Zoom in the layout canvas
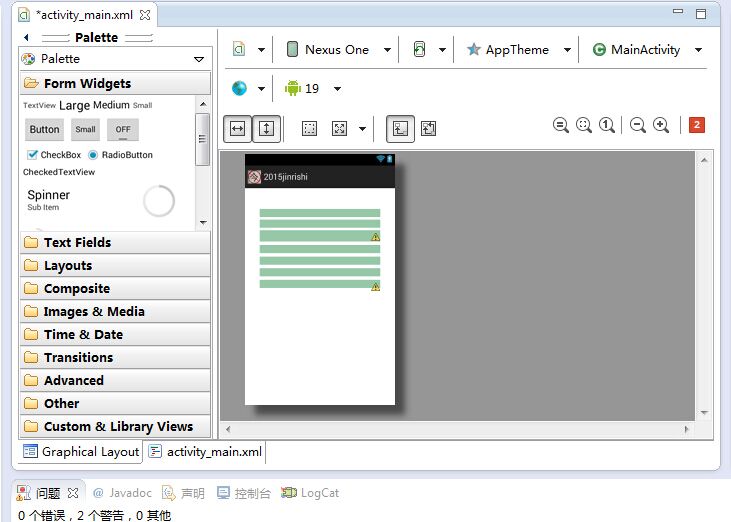Screen dimensions: 731x522 (x=661, y=125)
